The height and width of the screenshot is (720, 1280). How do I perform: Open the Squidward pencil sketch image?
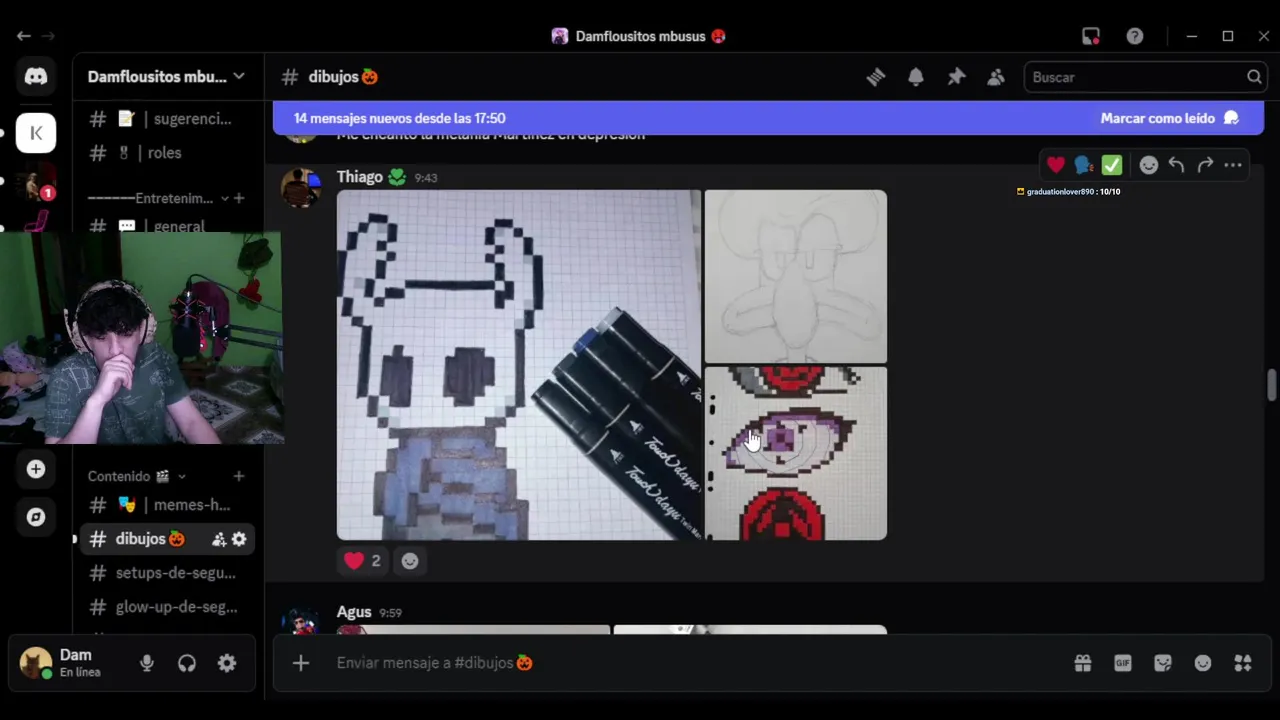(x=796, y=276)
